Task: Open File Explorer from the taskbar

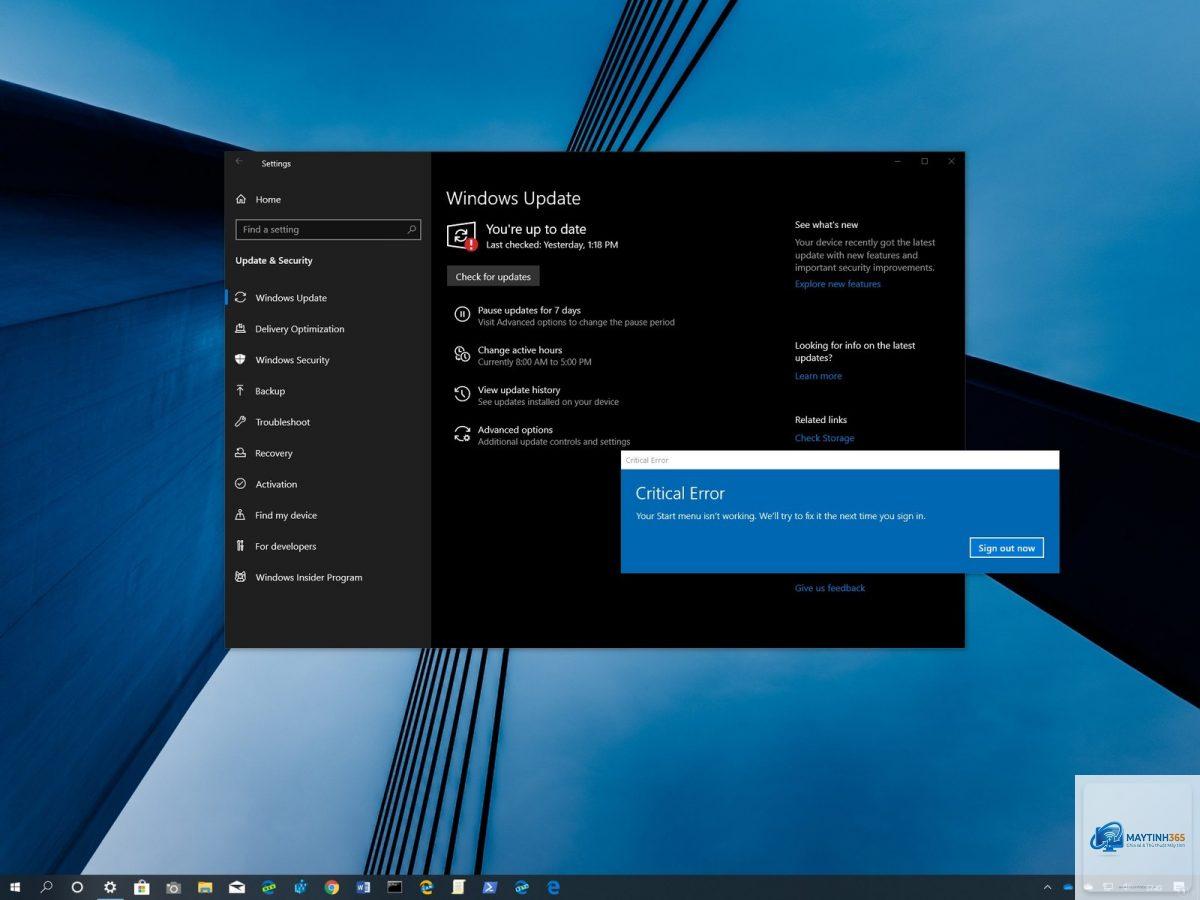Action: point(205,887)
